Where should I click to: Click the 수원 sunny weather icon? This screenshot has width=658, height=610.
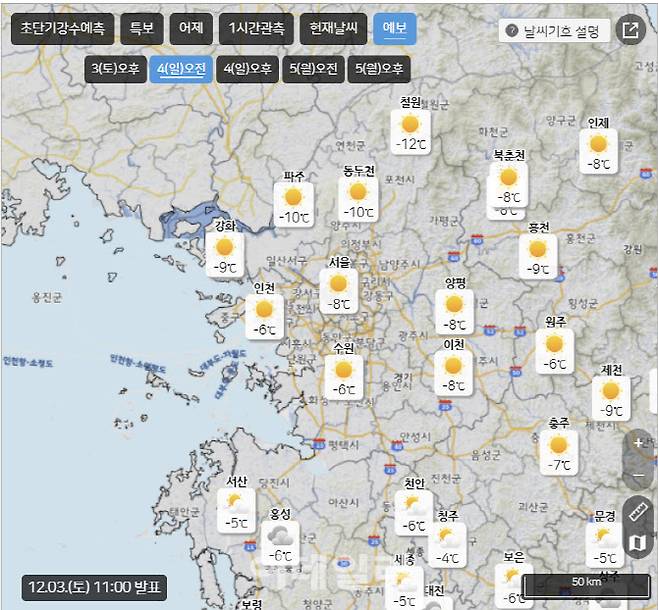point(344,370)
